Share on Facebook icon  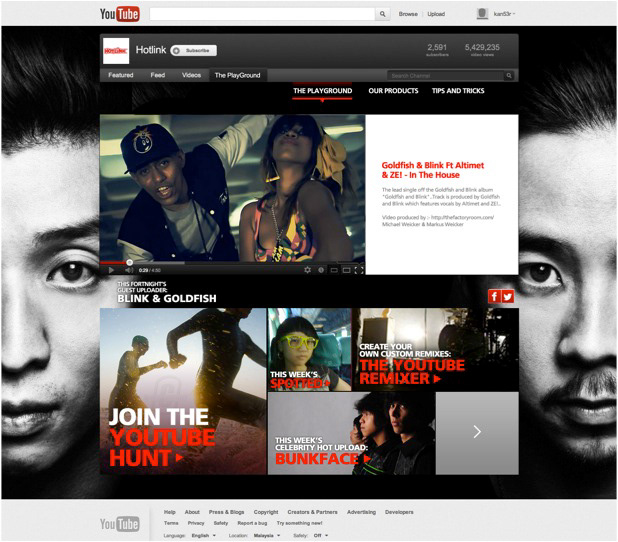point(494,296)
